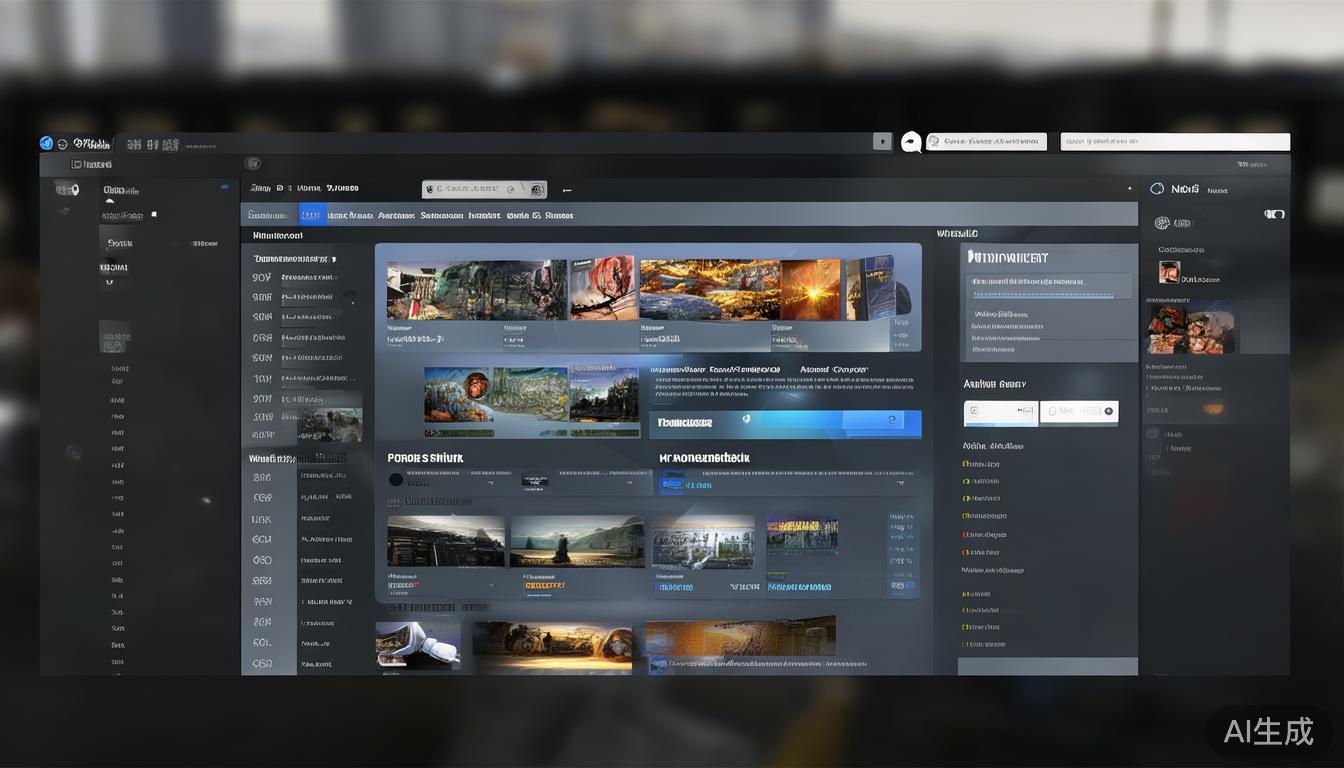Click the round icon at the toolbar search box end
Screen dimensions: 1344x768
pos(537,189)
